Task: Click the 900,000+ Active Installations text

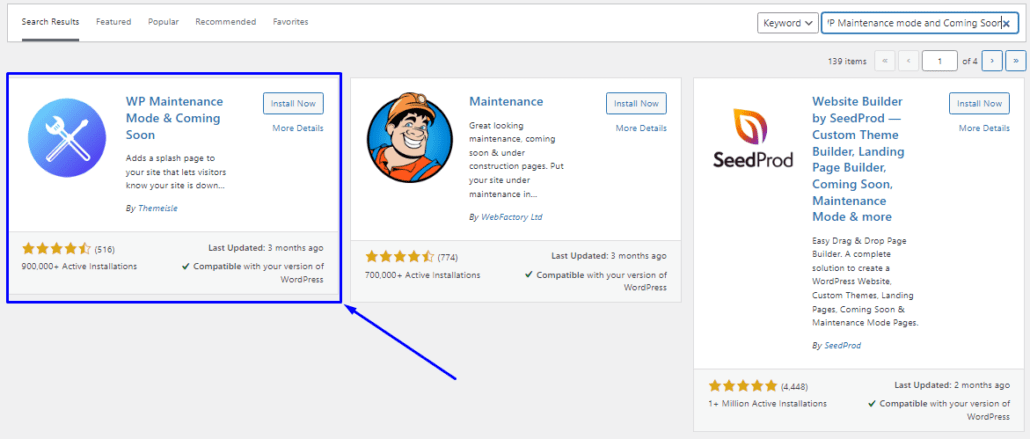Action: point(79,266)
